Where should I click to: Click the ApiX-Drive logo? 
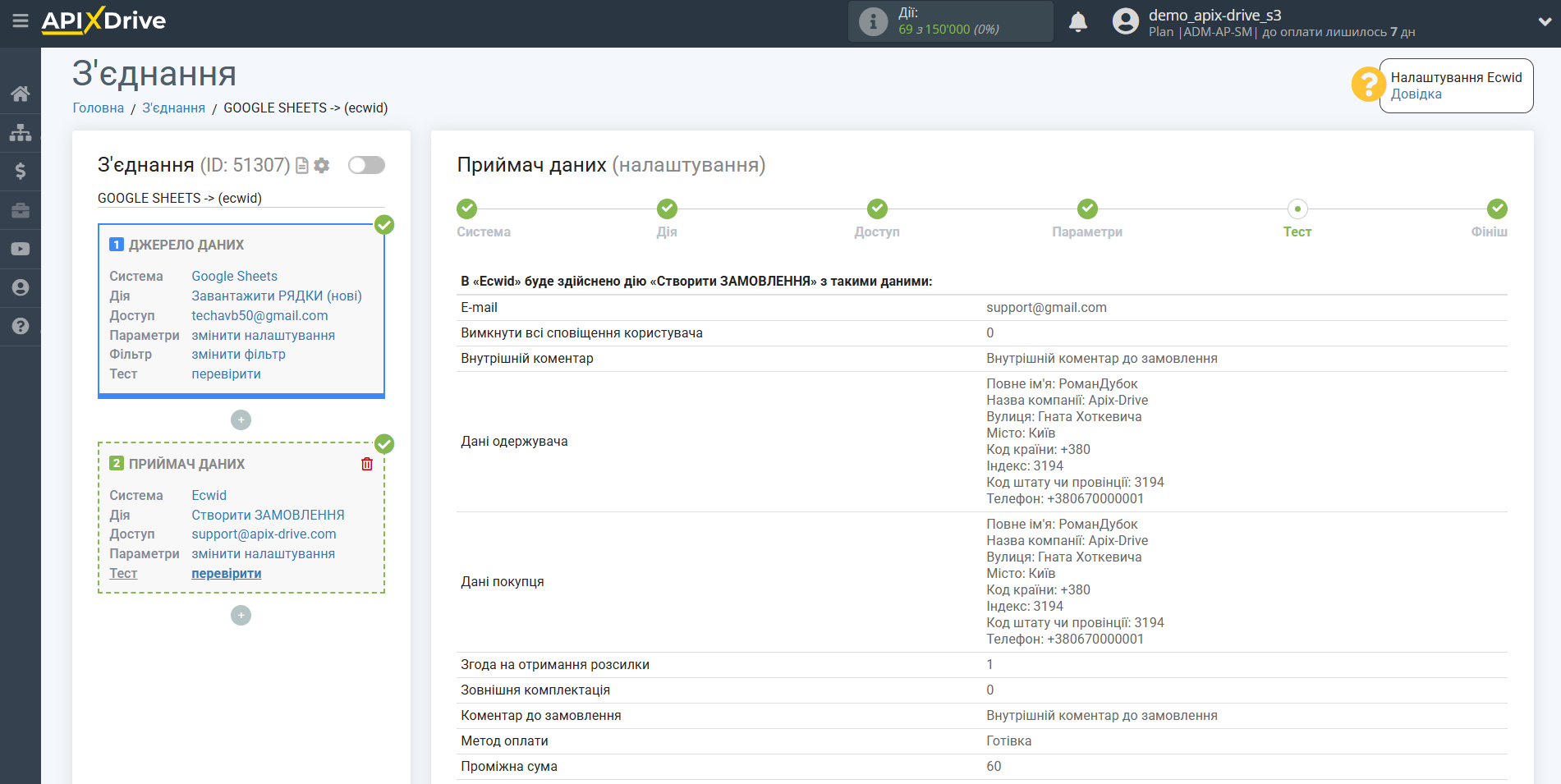(x=103, y=21)
